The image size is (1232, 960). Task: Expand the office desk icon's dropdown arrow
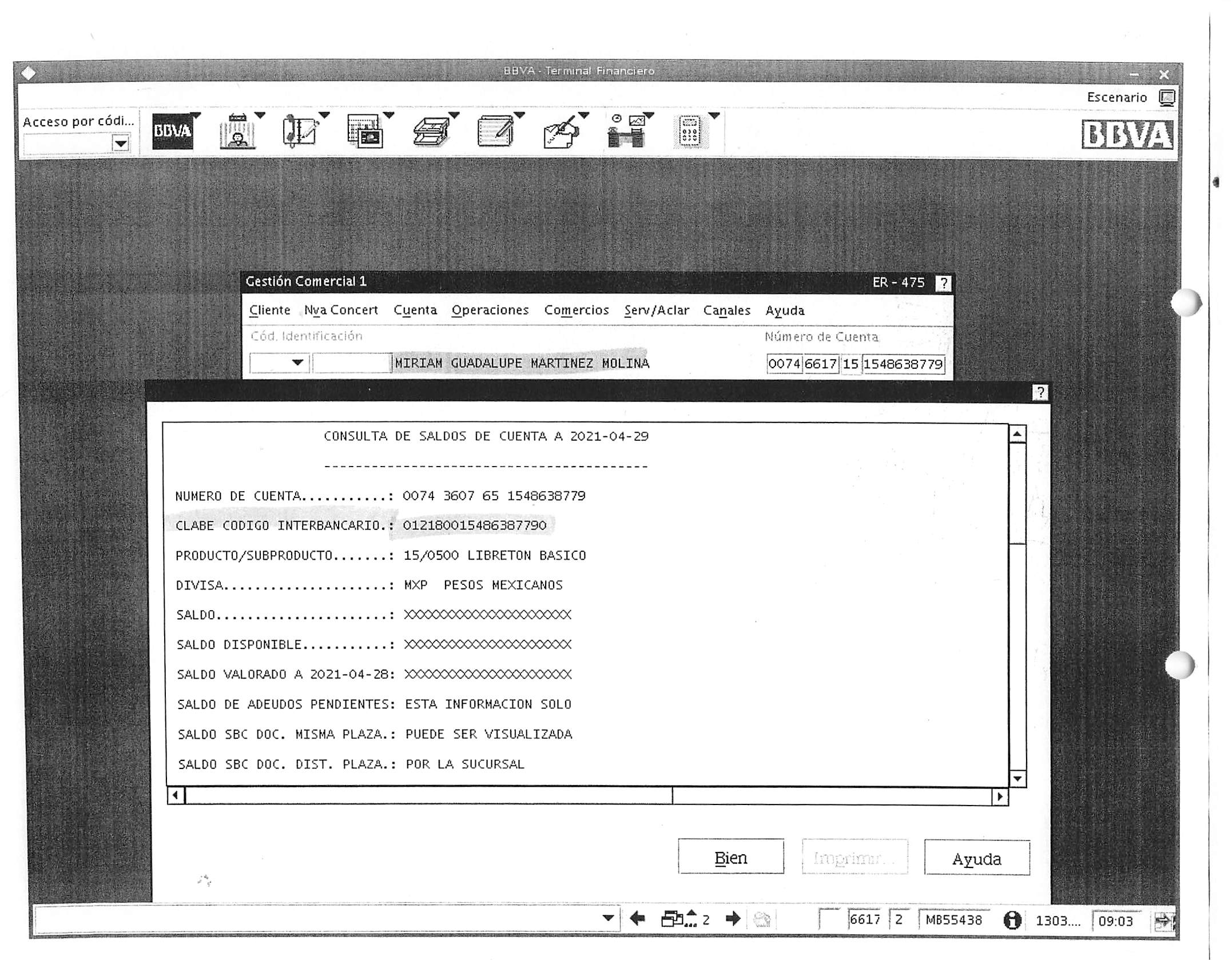point(650,115)
